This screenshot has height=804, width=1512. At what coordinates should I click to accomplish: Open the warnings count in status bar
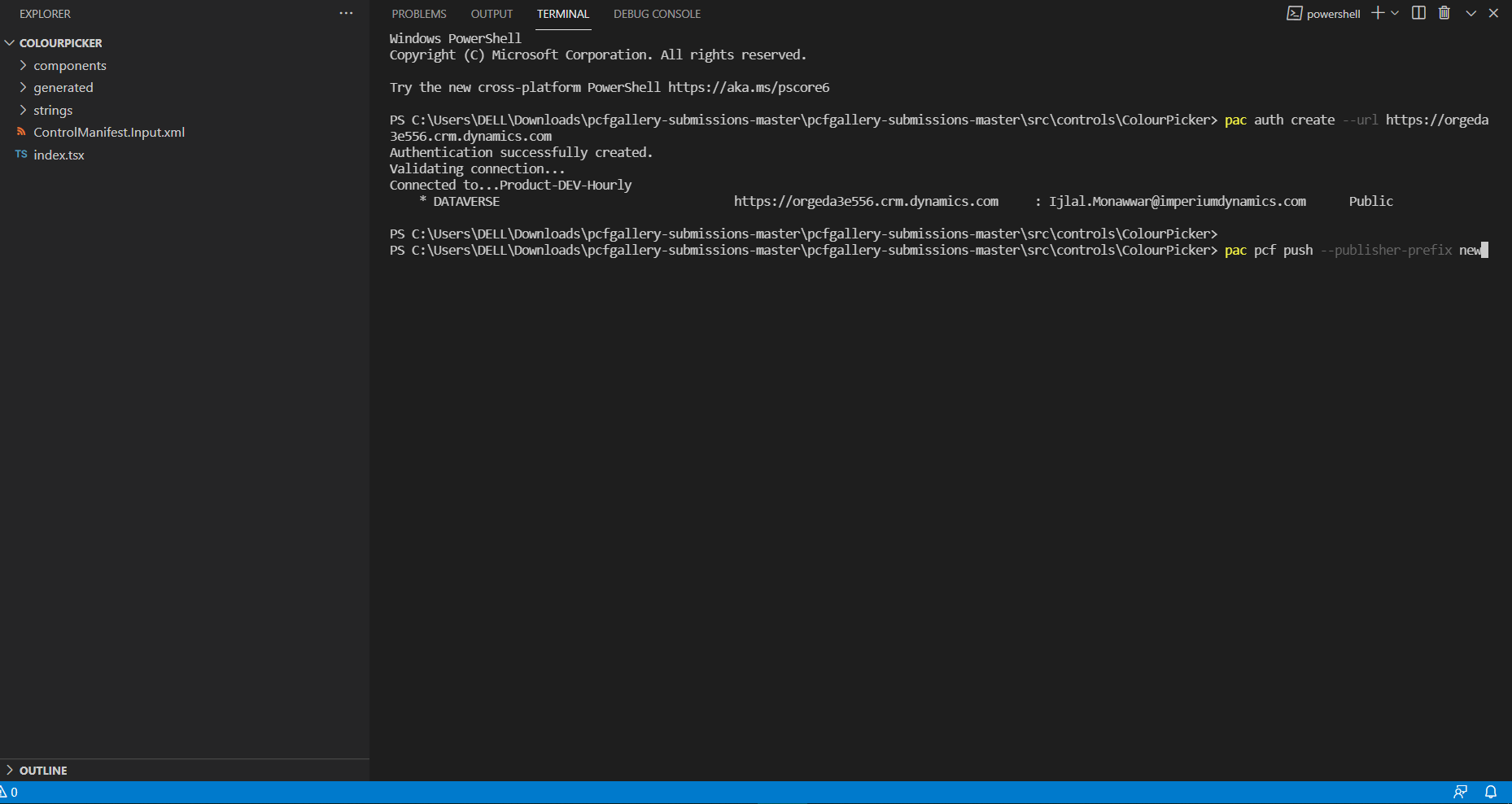(8, 792)
